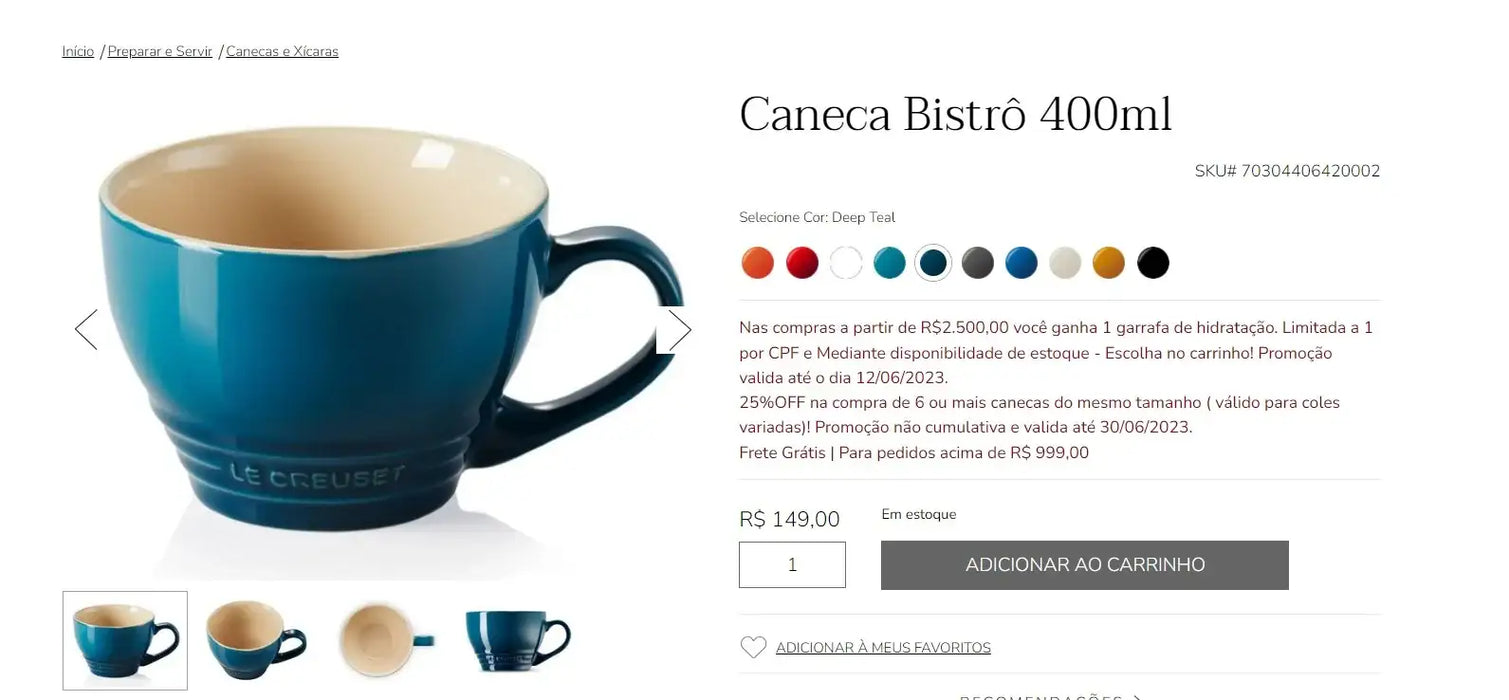Viewport: 1509px width, 700px height.
Task: Go to Preparar e Servir breadcrumb
Action: click(x=160, y=51)
